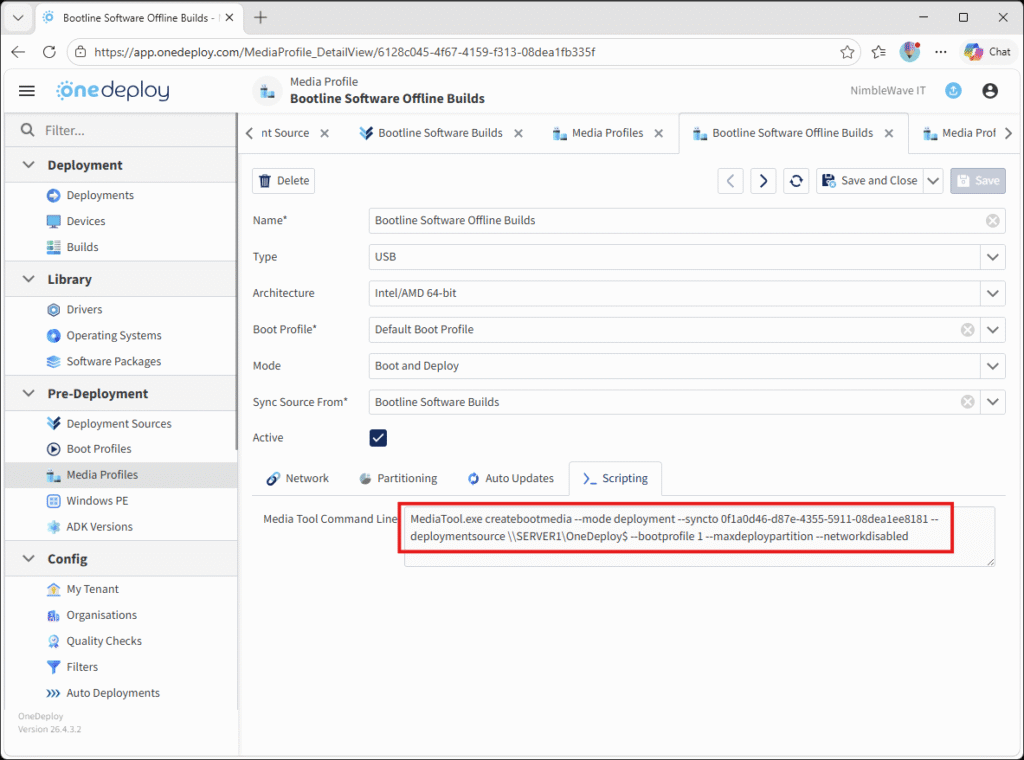This screenshot has height=760, width=1024.
Task: Click the Media Tool Command Line text area
Action: pyautogui.click(x=699, y=536)
